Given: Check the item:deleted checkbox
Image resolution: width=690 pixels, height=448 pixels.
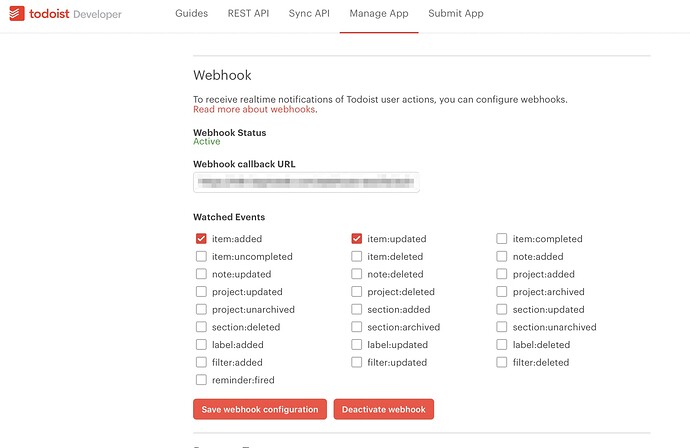Looking at the screenshot, I should (356, 257).
